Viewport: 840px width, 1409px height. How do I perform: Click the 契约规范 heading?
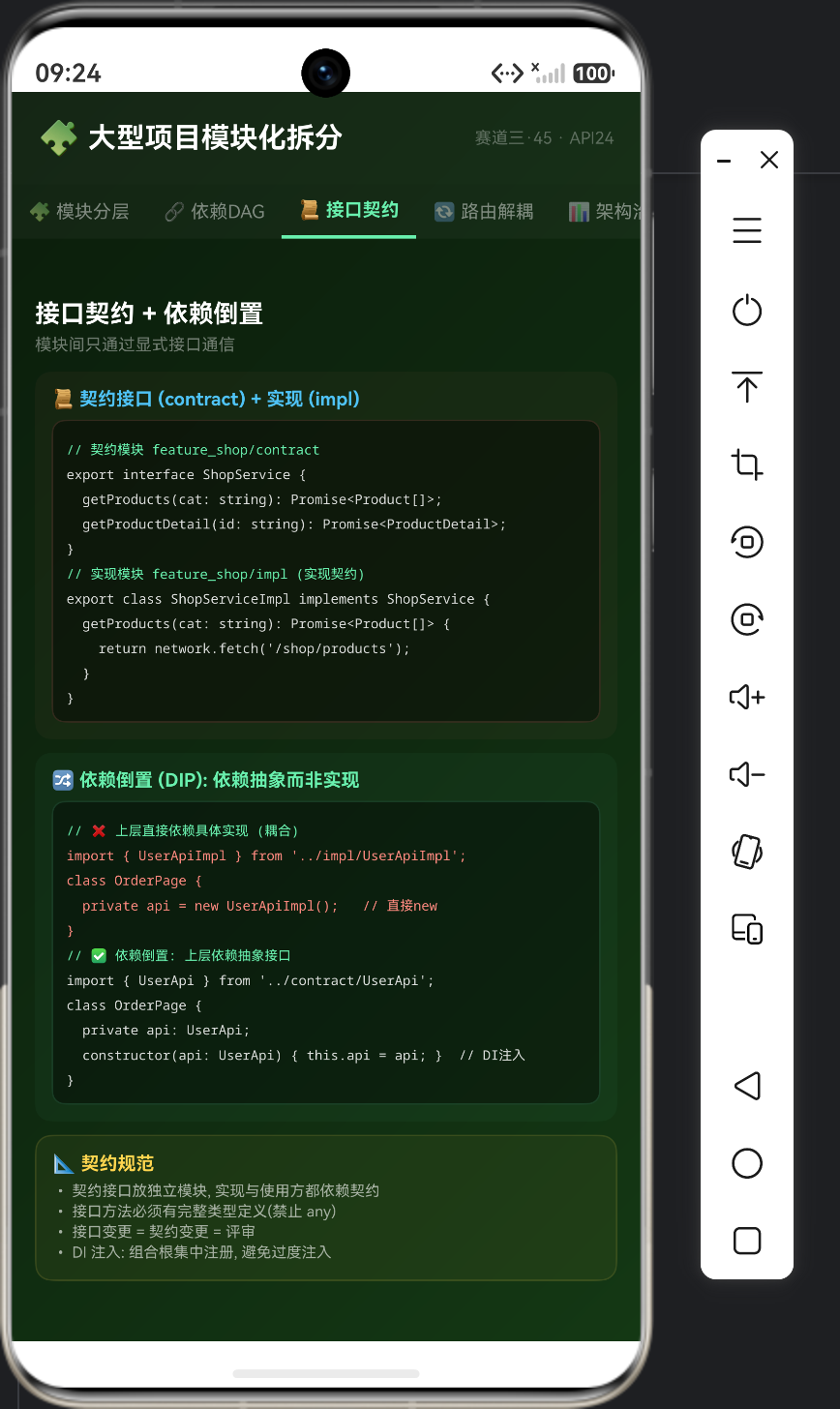[118, 1163]
